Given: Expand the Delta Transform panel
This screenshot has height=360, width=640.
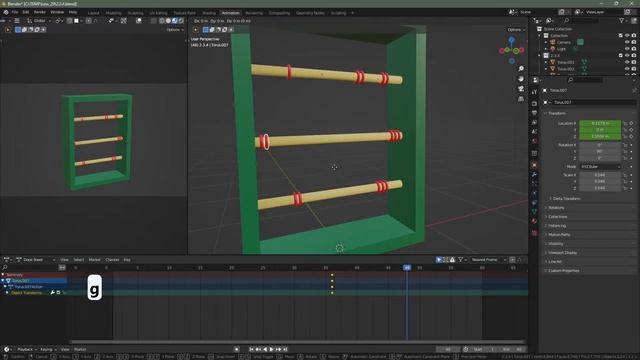Looking at the screenshot, I should click(x=566, y=199).
